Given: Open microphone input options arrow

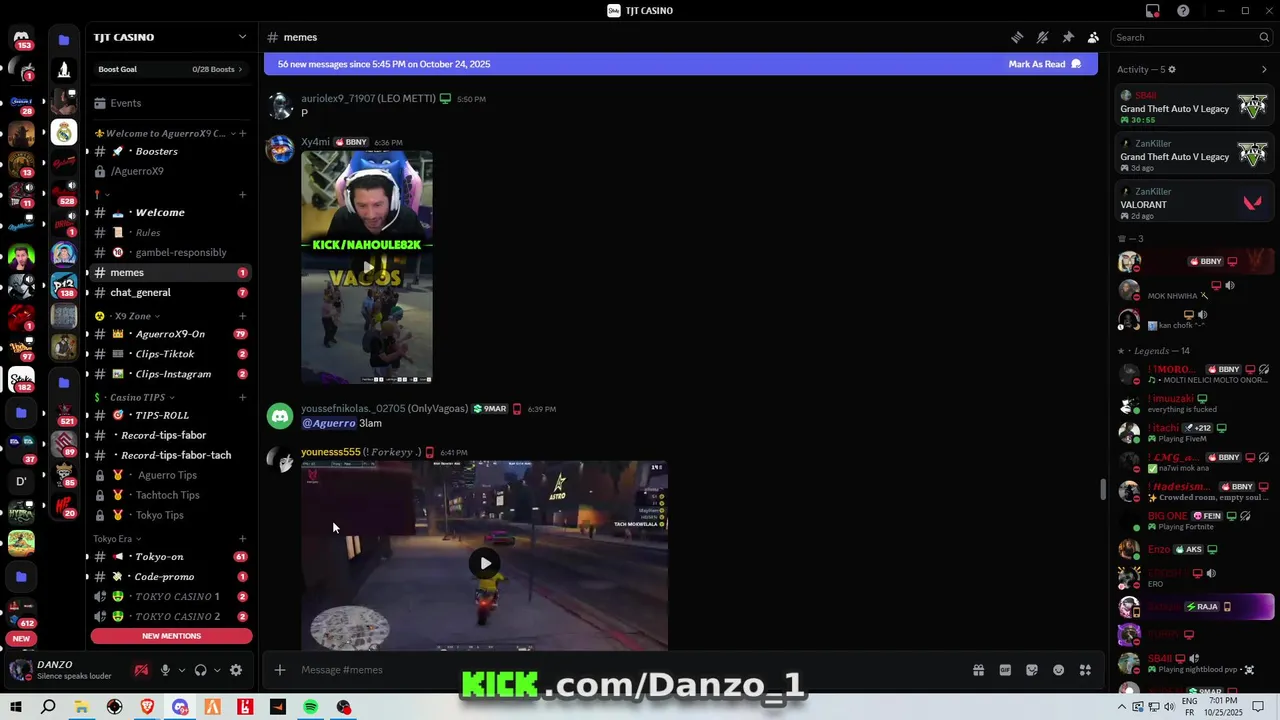Looking at the screenshot, I should click(181, 671).
